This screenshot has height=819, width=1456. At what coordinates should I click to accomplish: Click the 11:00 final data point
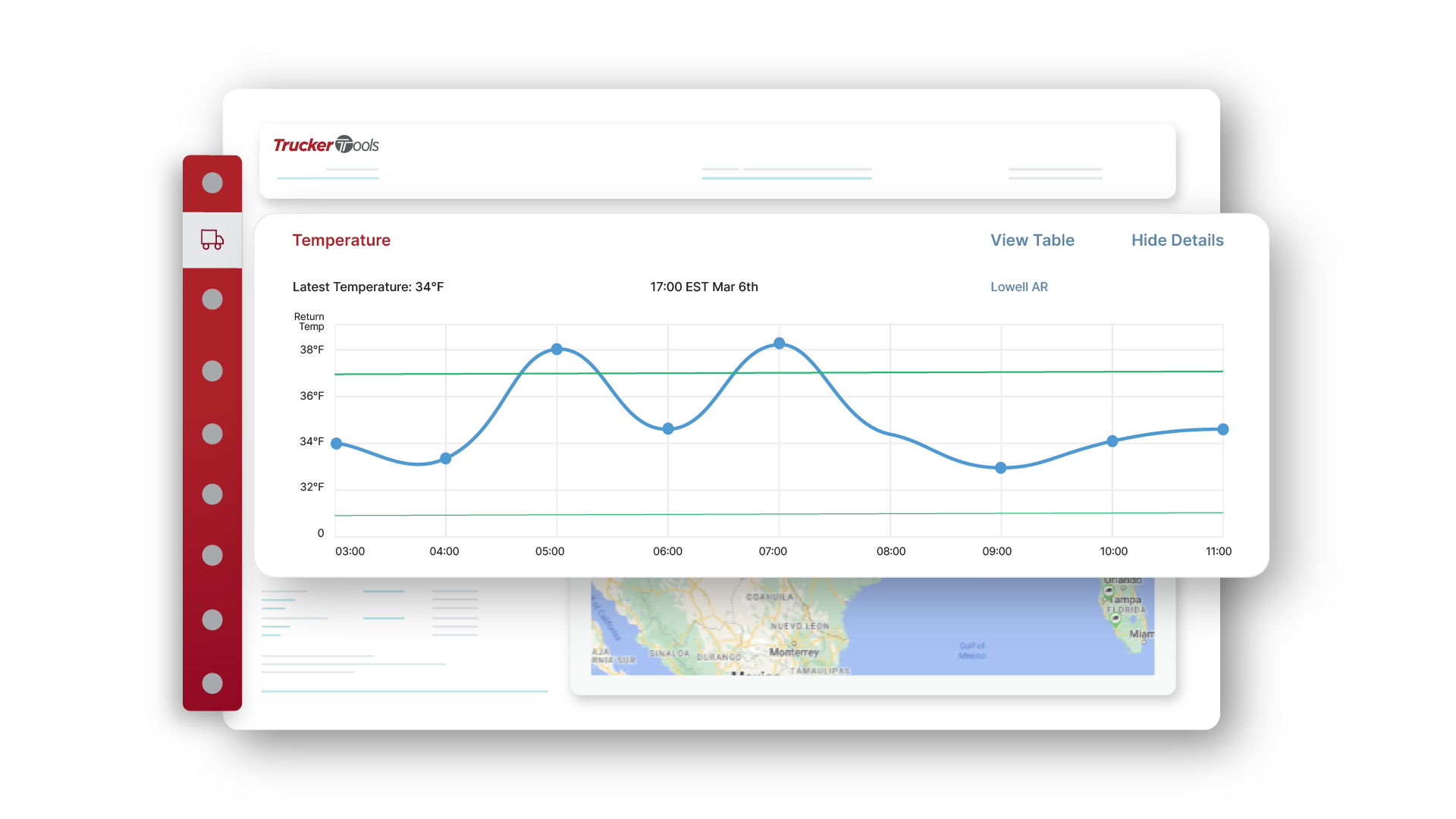1222,429
